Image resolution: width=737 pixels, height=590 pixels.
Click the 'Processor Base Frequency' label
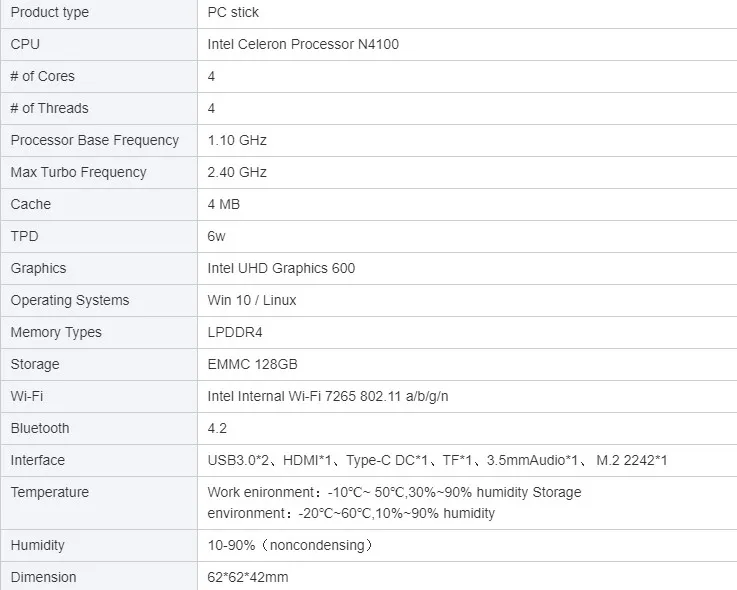(95, 140)
